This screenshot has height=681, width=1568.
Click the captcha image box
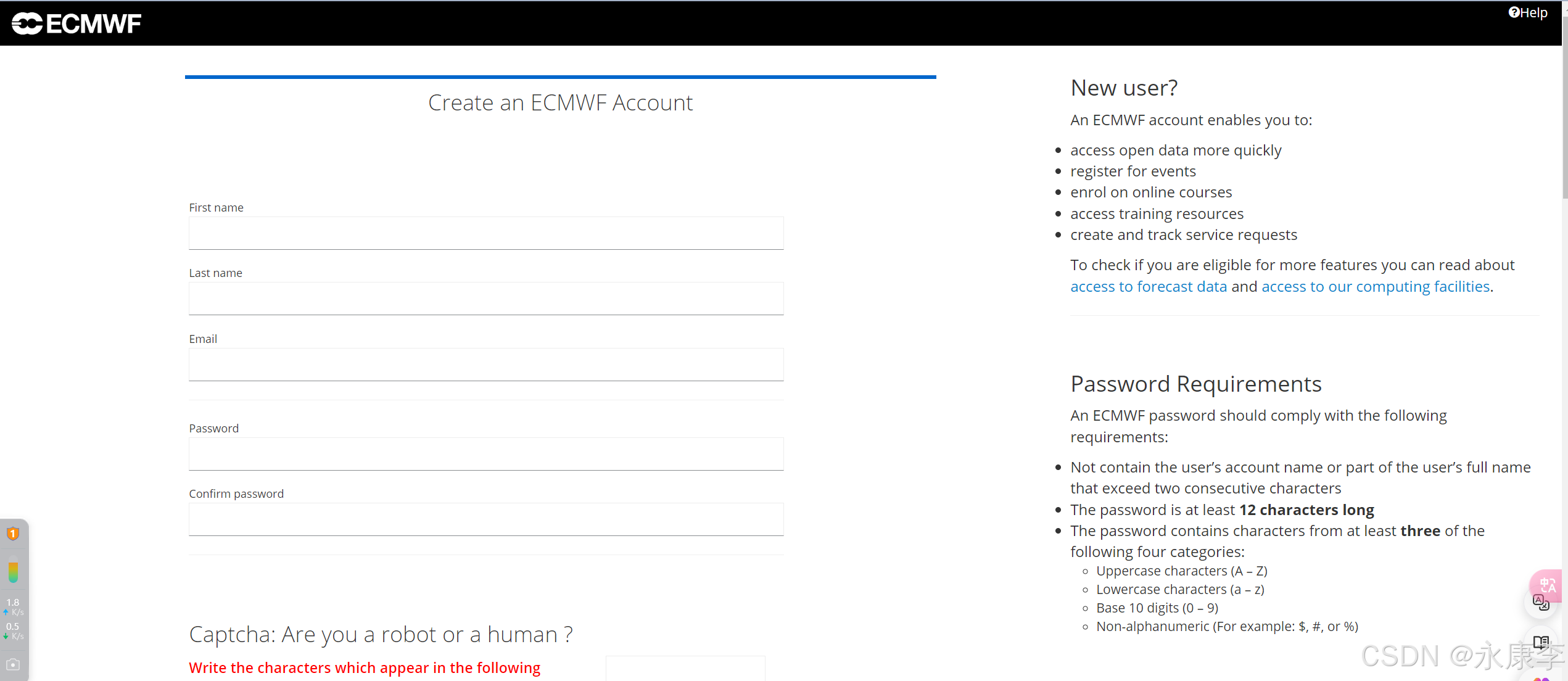point(685,669)
